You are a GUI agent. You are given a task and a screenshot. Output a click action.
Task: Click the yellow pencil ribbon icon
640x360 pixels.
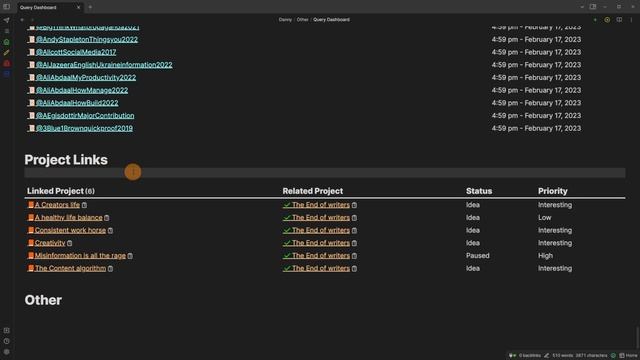click(x=7, y=53)
